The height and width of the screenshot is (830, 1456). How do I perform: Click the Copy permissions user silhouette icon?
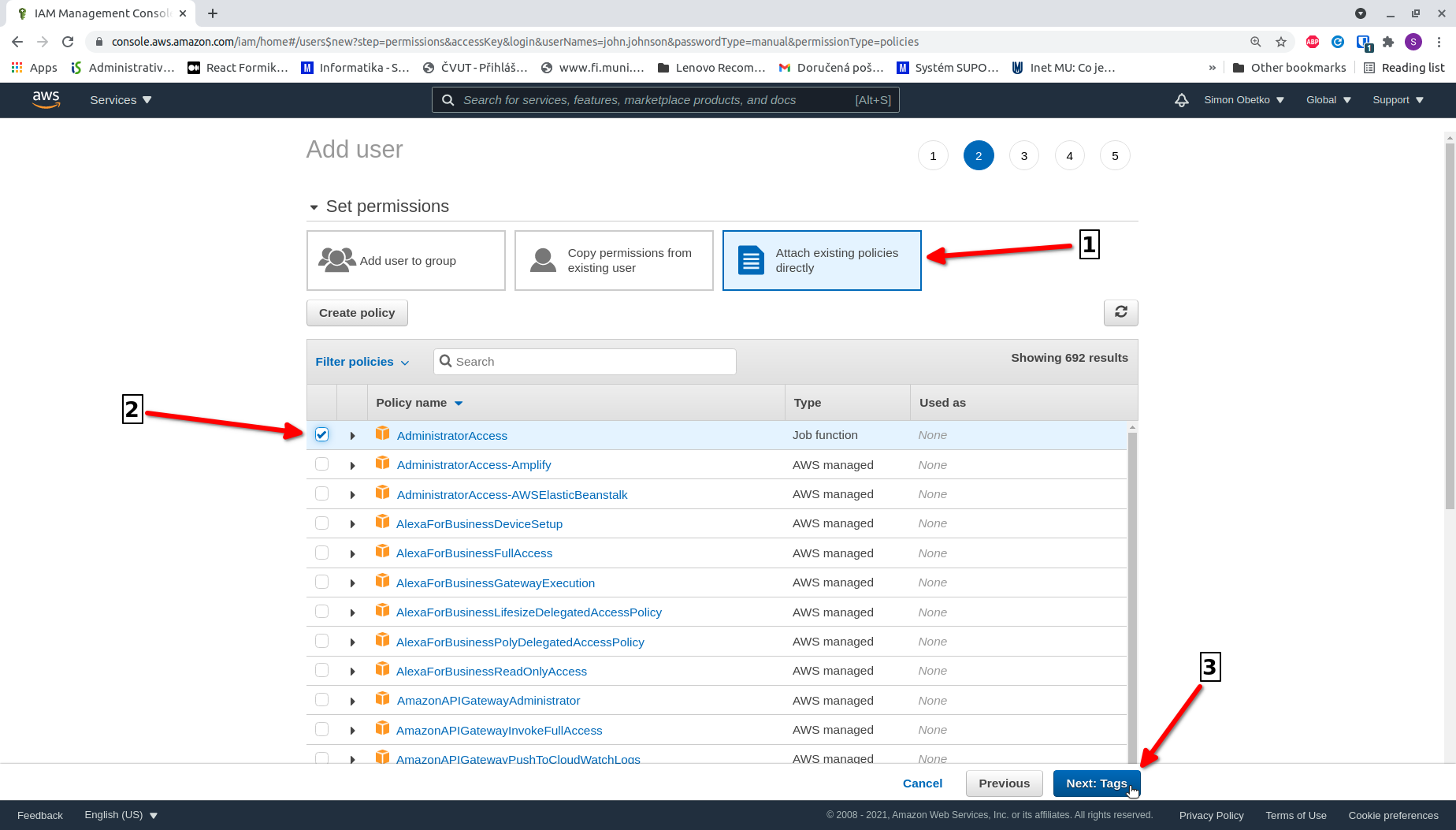pos(543,260)
